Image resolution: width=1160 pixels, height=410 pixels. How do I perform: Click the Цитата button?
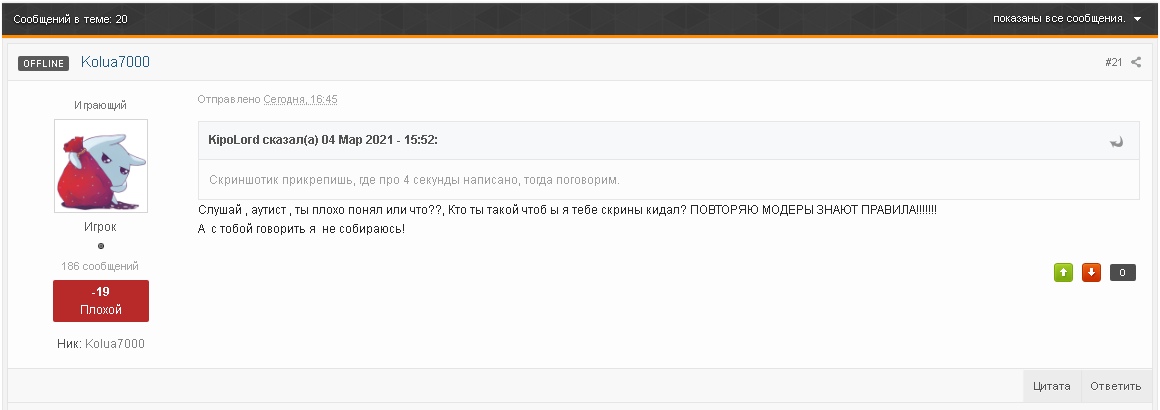click(1051, 386)
